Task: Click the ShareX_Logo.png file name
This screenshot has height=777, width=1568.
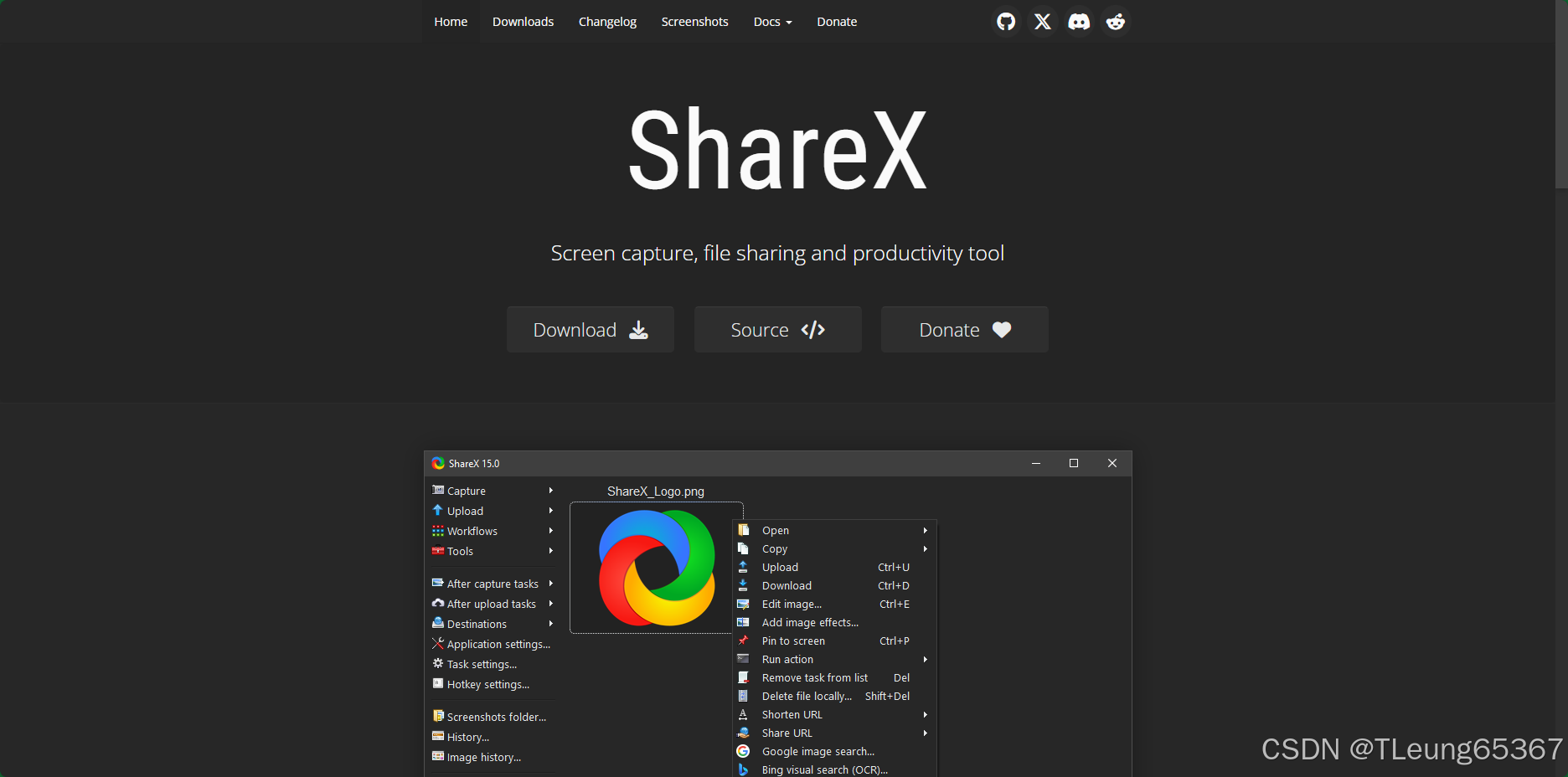Action: click(x=656, y=491)
